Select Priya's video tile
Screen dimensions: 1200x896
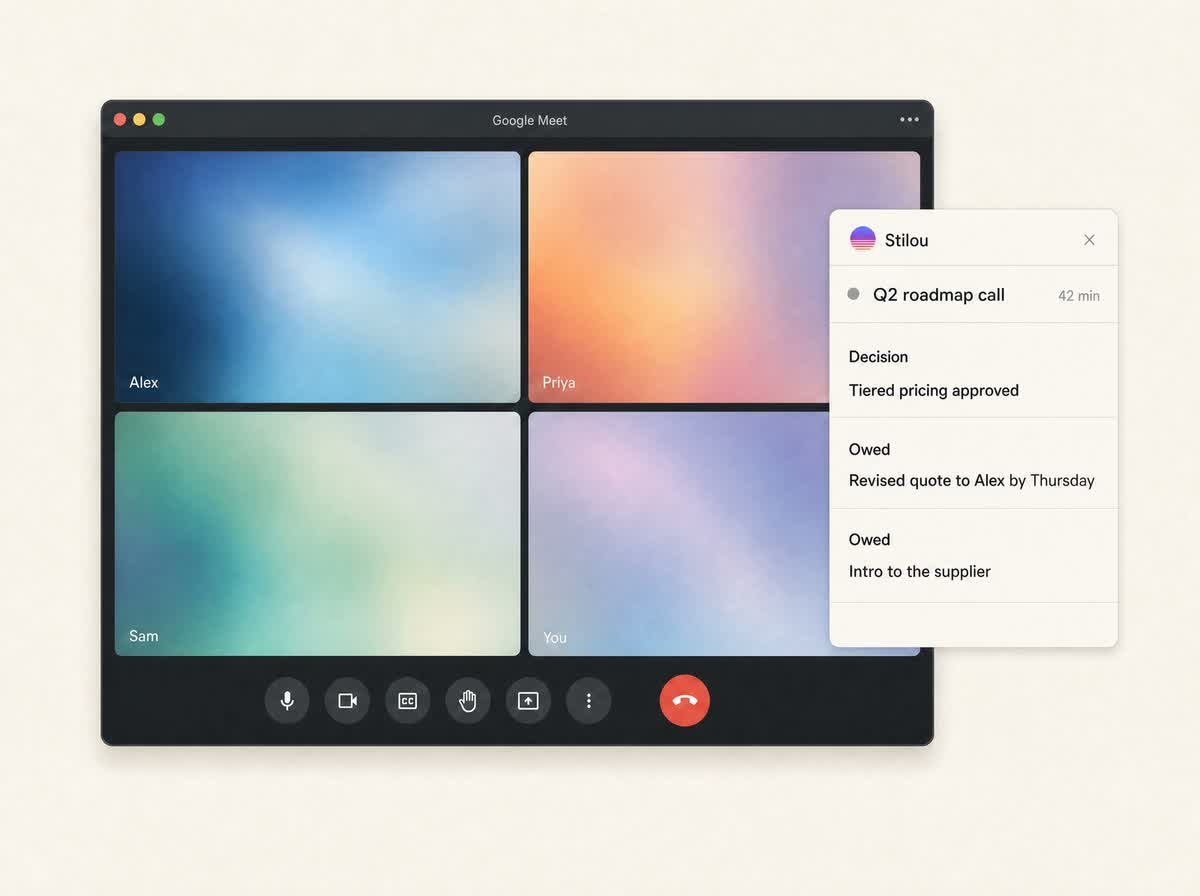click(678, 277)
